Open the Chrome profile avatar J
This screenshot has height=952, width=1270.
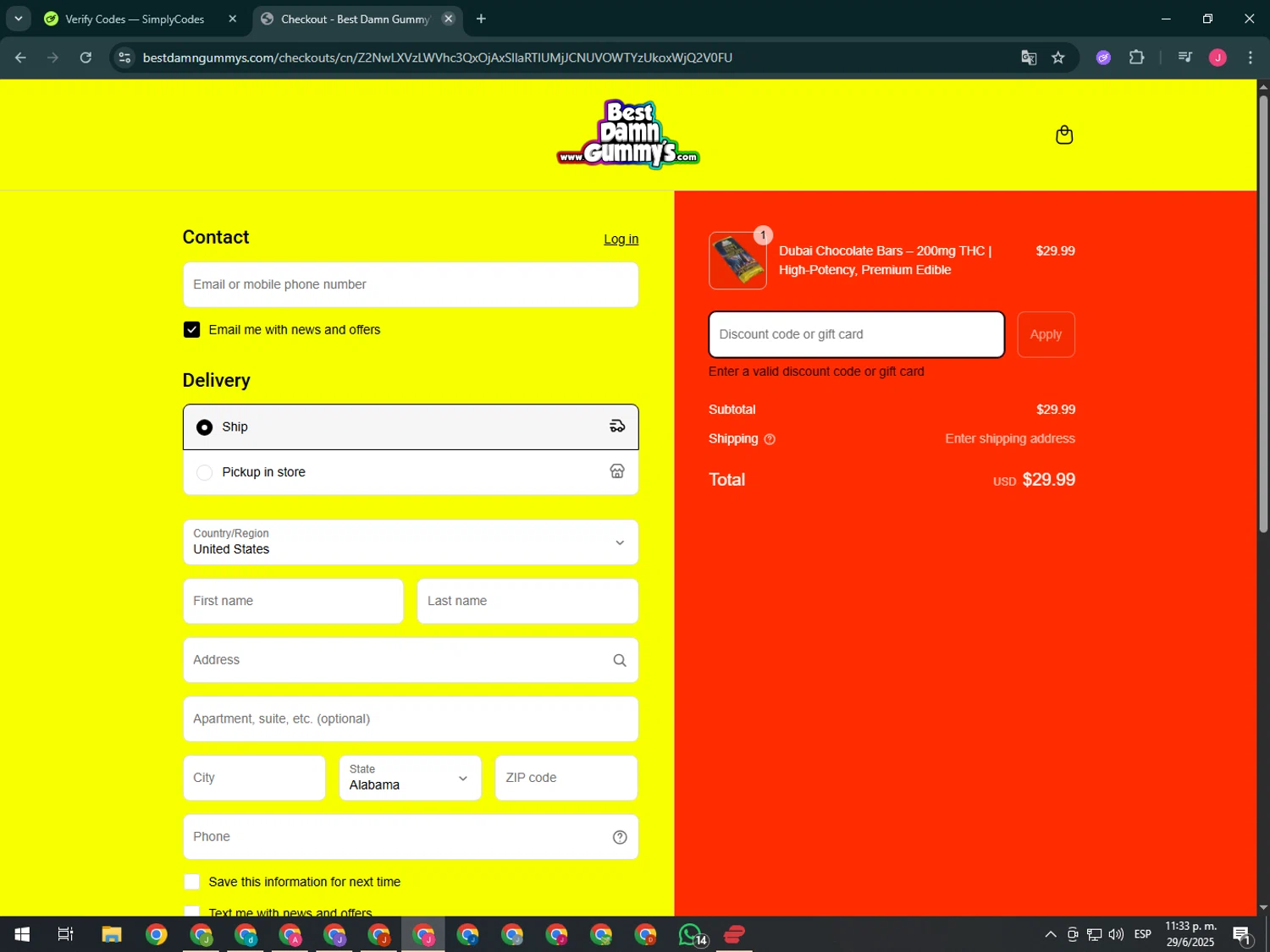(x=1218, y=58)
